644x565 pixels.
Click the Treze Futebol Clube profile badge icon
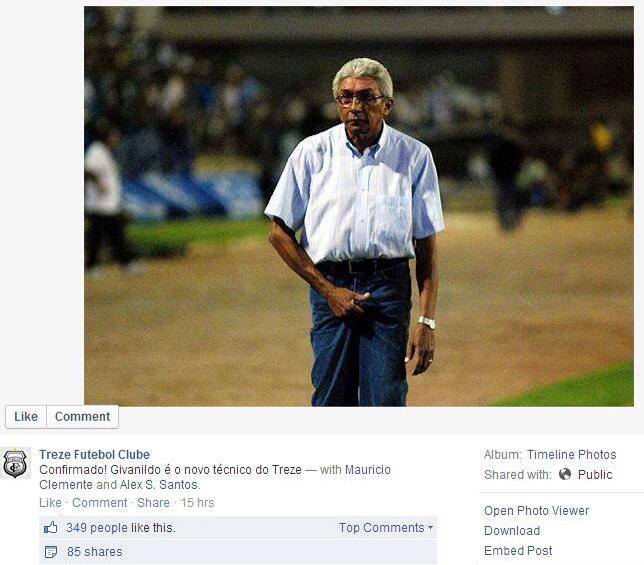(x=15, y=463)
